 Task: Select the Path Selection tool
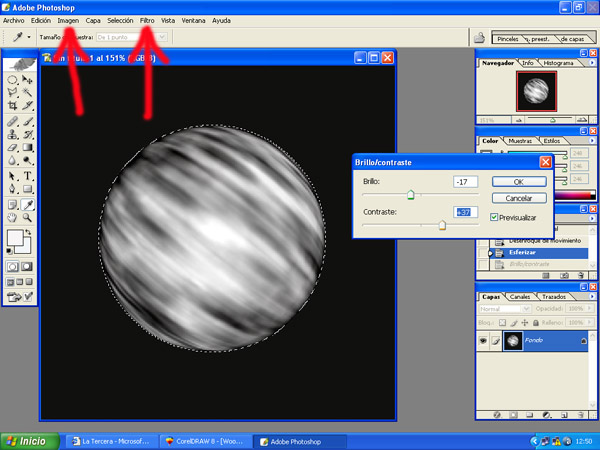coord(12,176)
